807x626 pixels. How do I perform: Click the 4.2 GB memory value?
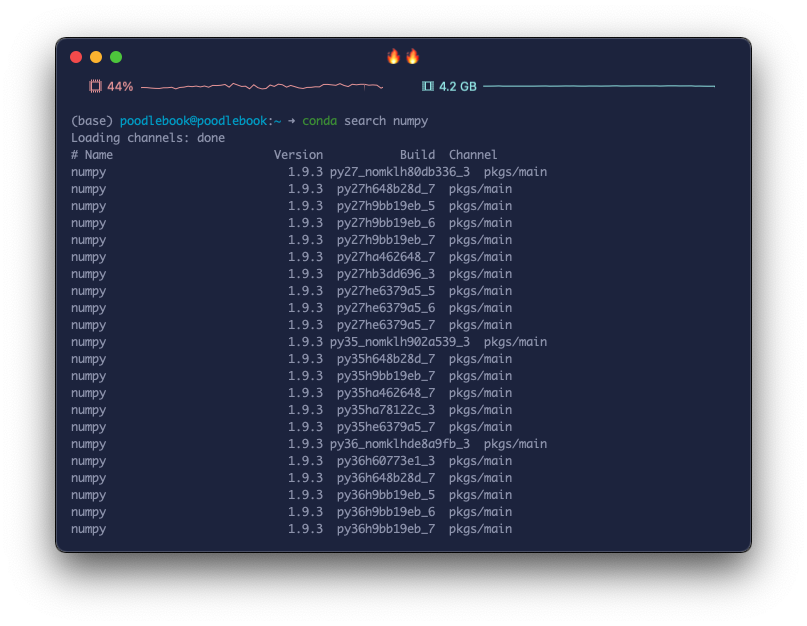[458, 86]
